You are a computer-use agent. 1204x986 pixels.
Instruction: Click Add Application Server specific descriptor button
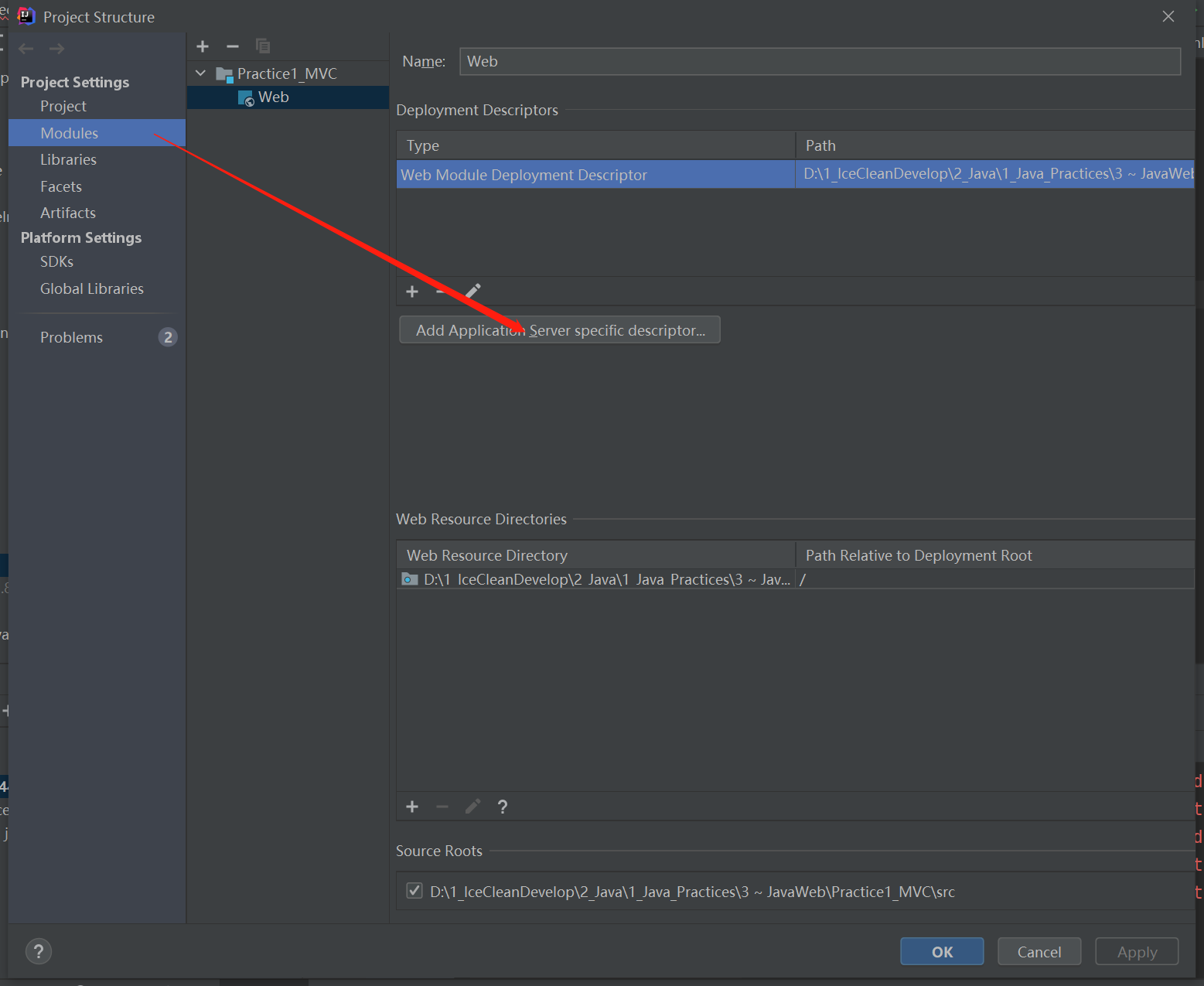pyautogui.click(x=560, y=329)
